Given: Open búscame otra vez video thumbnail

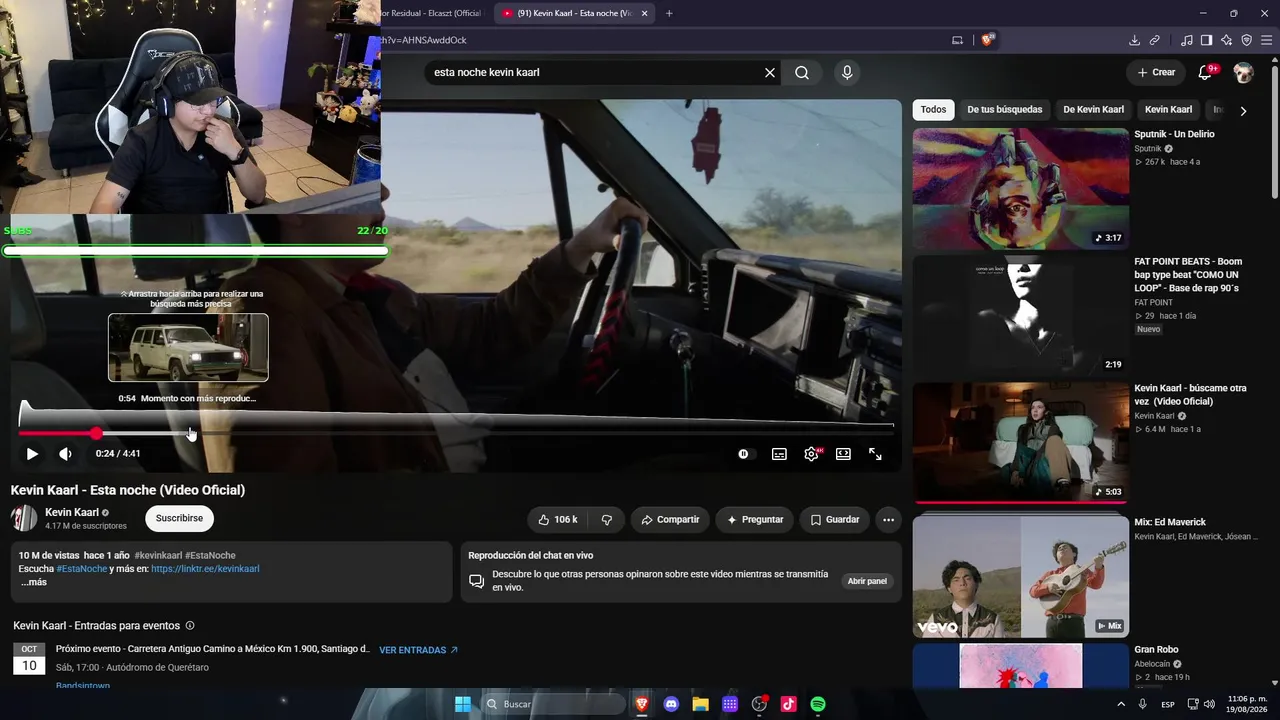Looking at the screenshot, I should 1021,444.
